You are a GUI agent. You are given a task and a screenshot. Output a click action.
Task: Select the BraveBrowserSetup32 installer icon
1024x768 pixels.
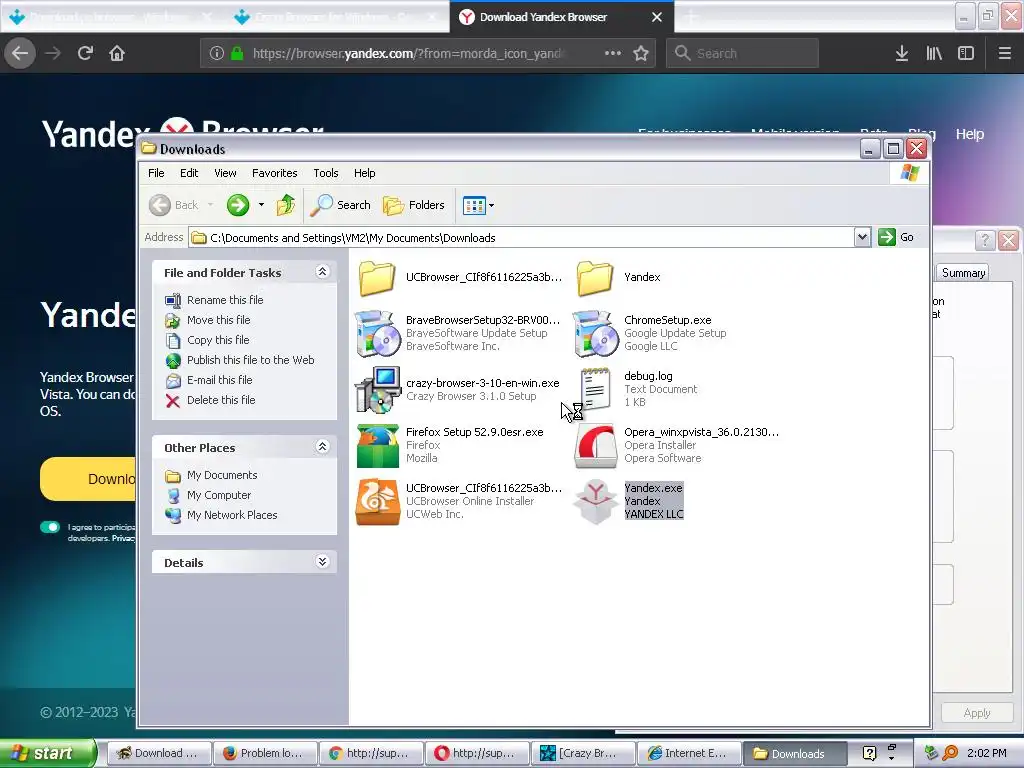point(377,334)
